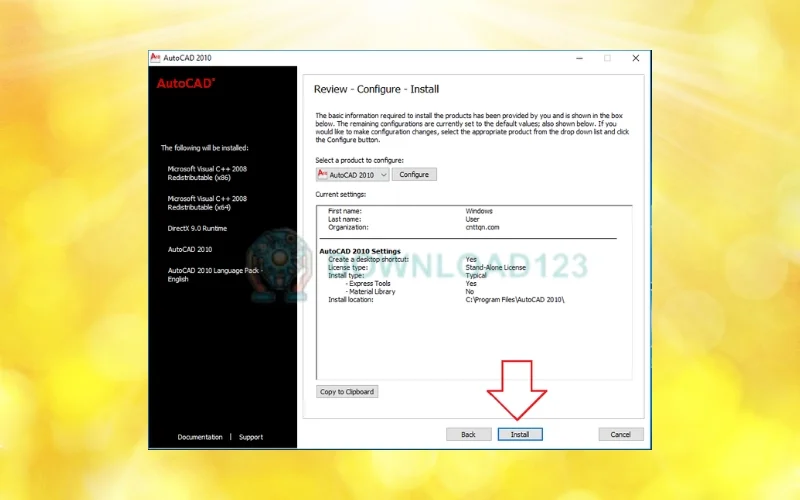Close the installer with the X button
The height and width of the screenshot is (500, 800).
[635, 58]
